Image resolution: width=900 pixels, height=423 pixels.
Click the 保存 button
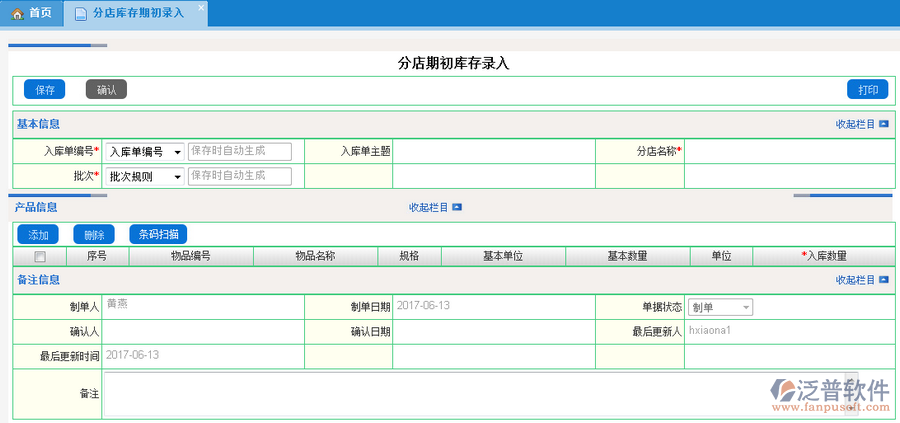pyautogui.click(x=44, y=90)
